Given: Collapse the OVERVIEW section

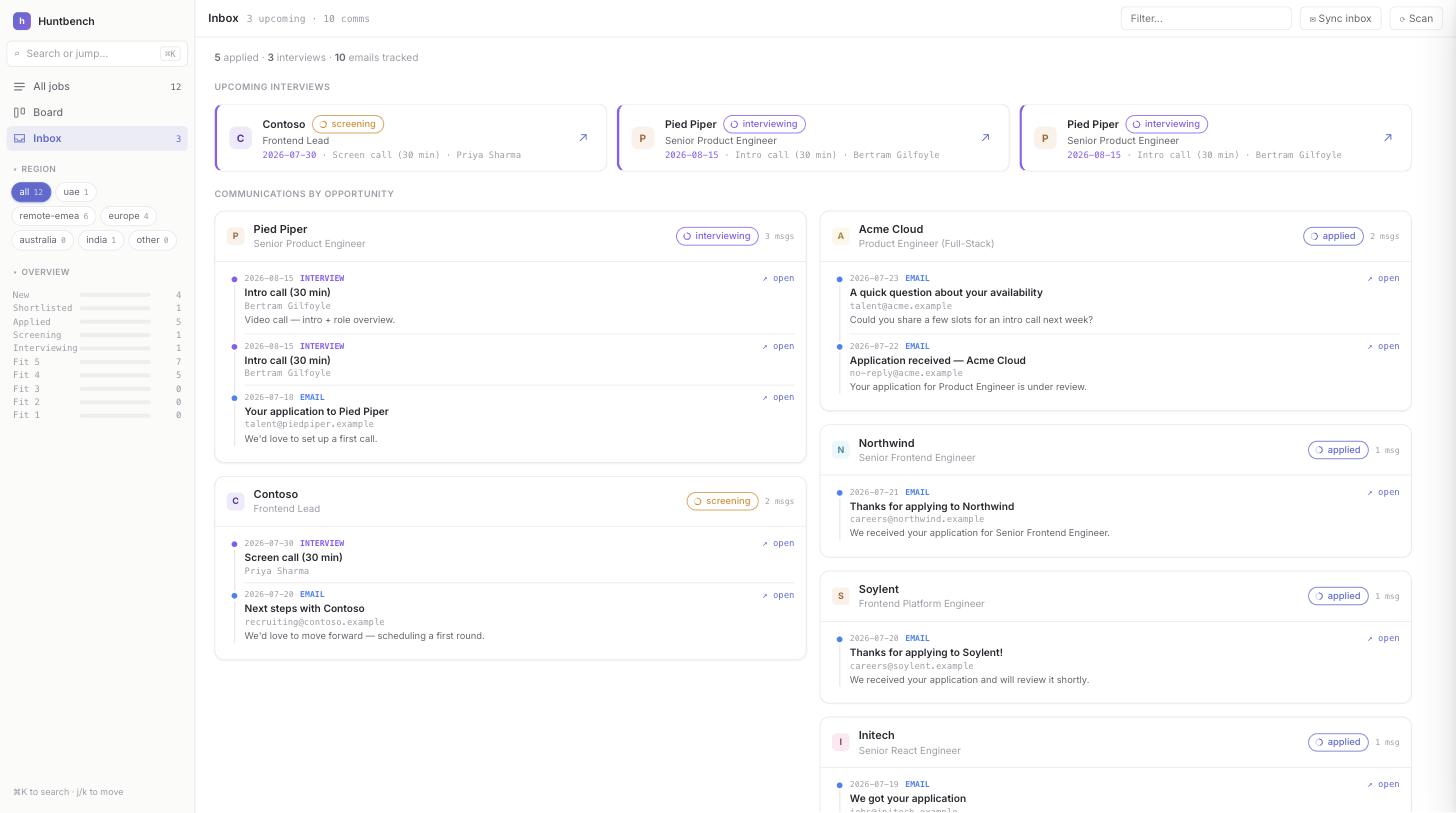Looking at the screenshot, I should [41, 272].
